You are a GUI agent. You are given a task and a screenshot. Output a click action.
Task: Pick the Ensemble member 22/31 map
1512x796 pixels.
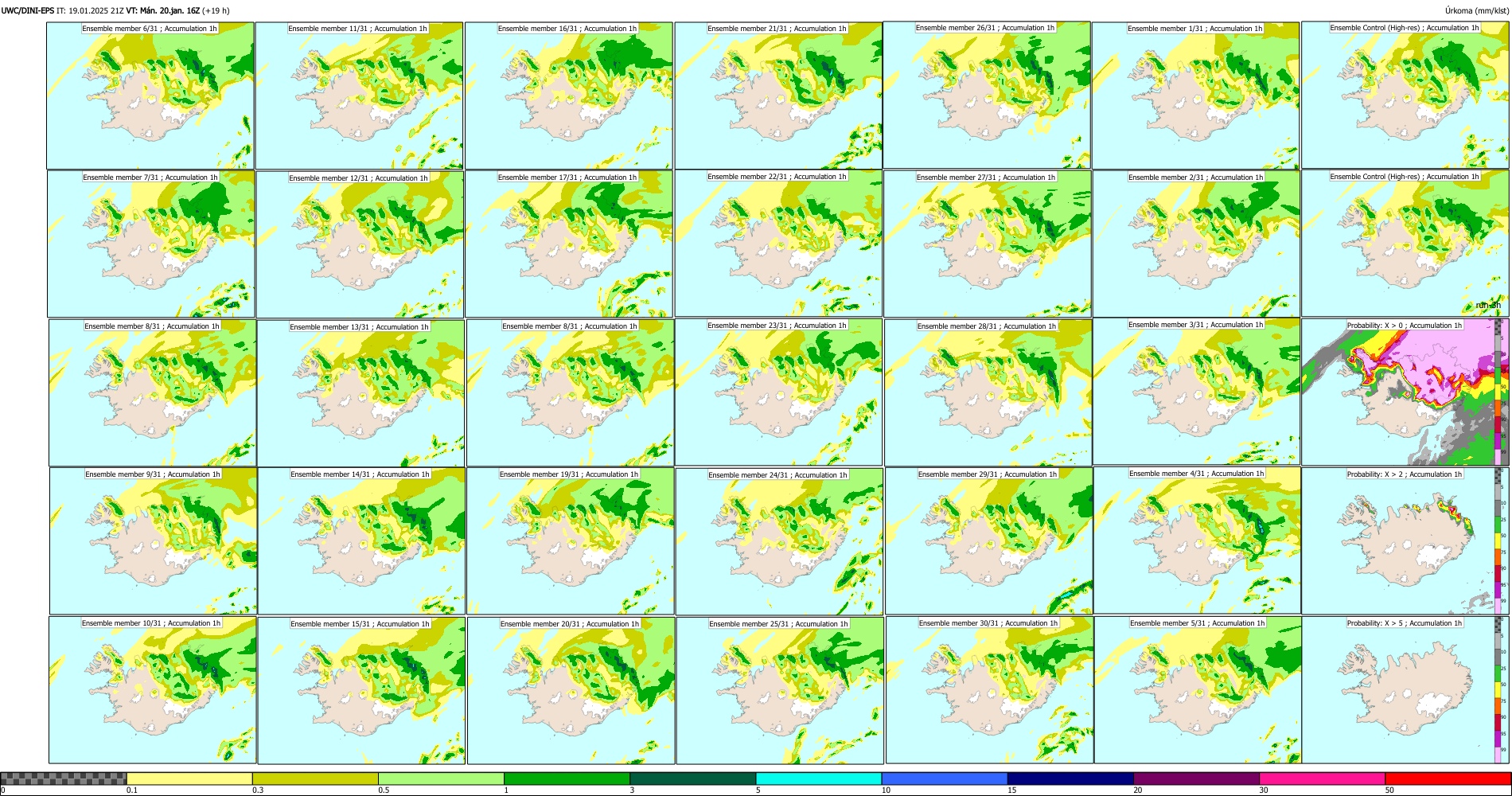tap(778, 244)
